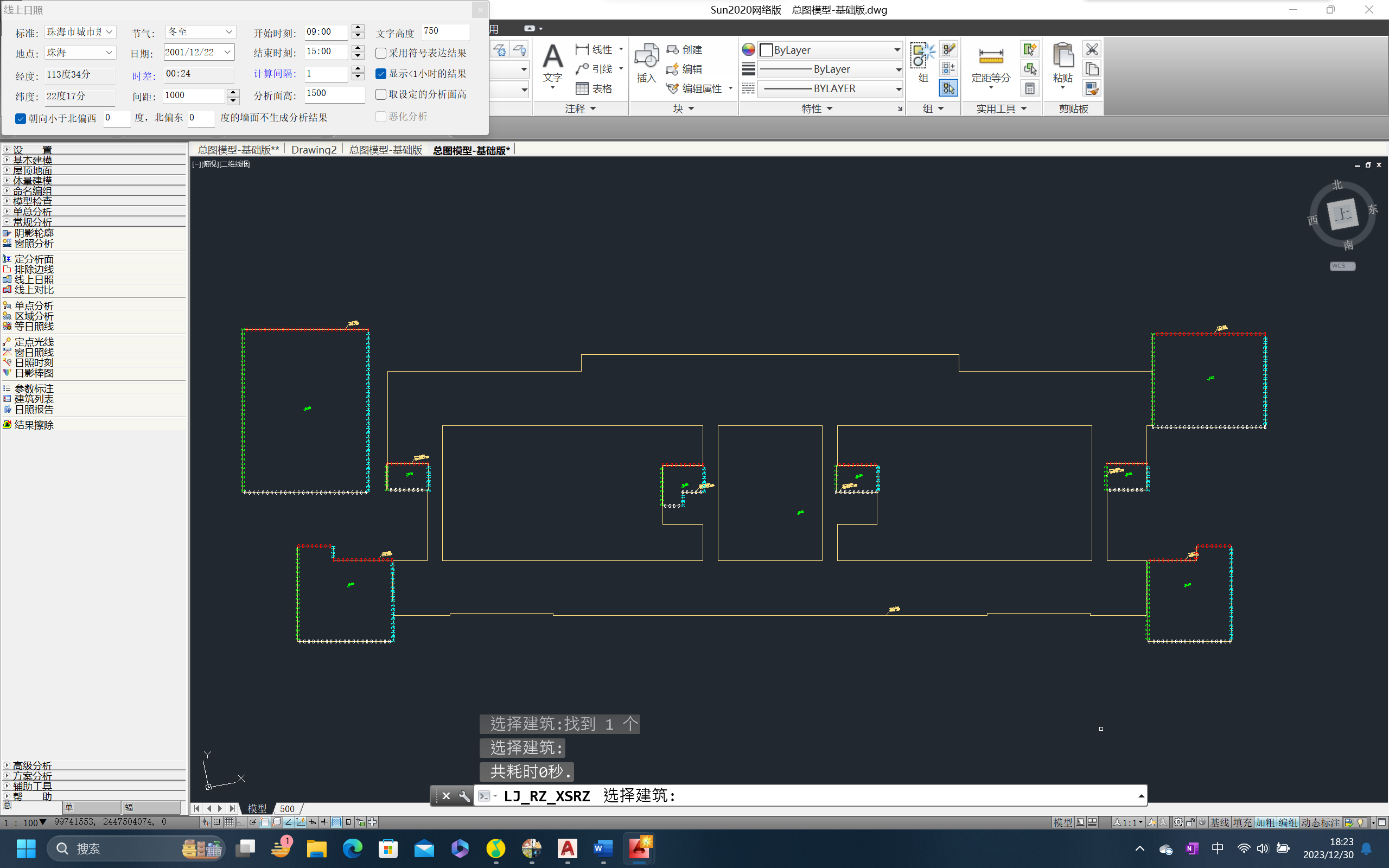Click the 文字高度 input field

(x=445, y=31)
